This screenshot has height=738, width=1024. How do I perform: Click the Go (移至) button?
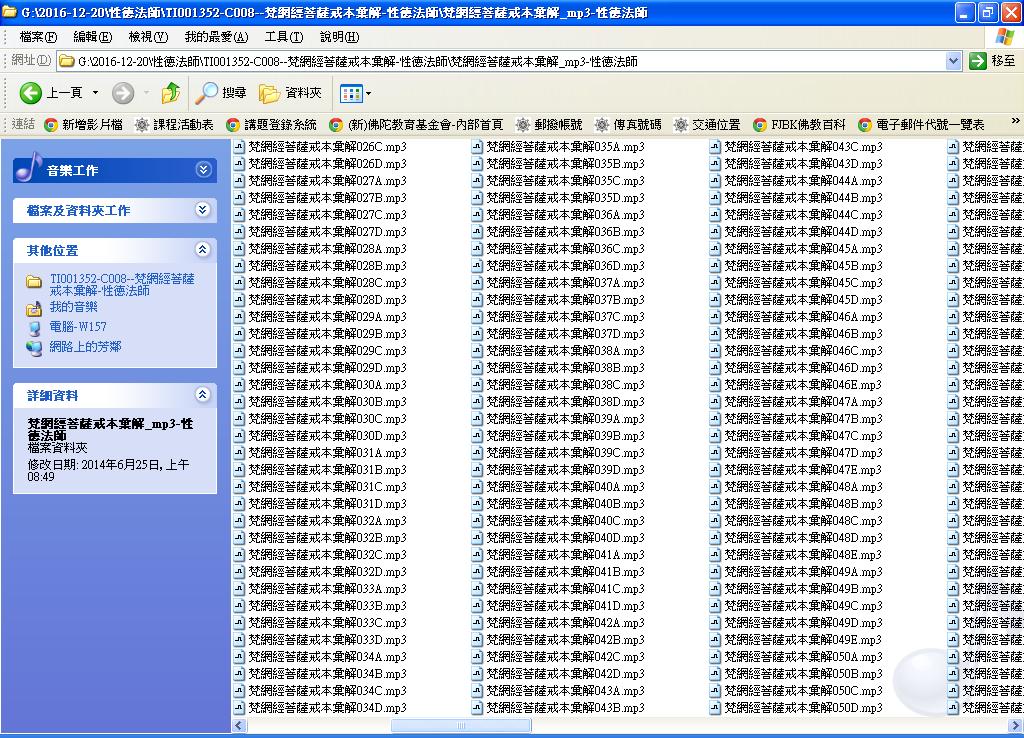coord(992,61)
